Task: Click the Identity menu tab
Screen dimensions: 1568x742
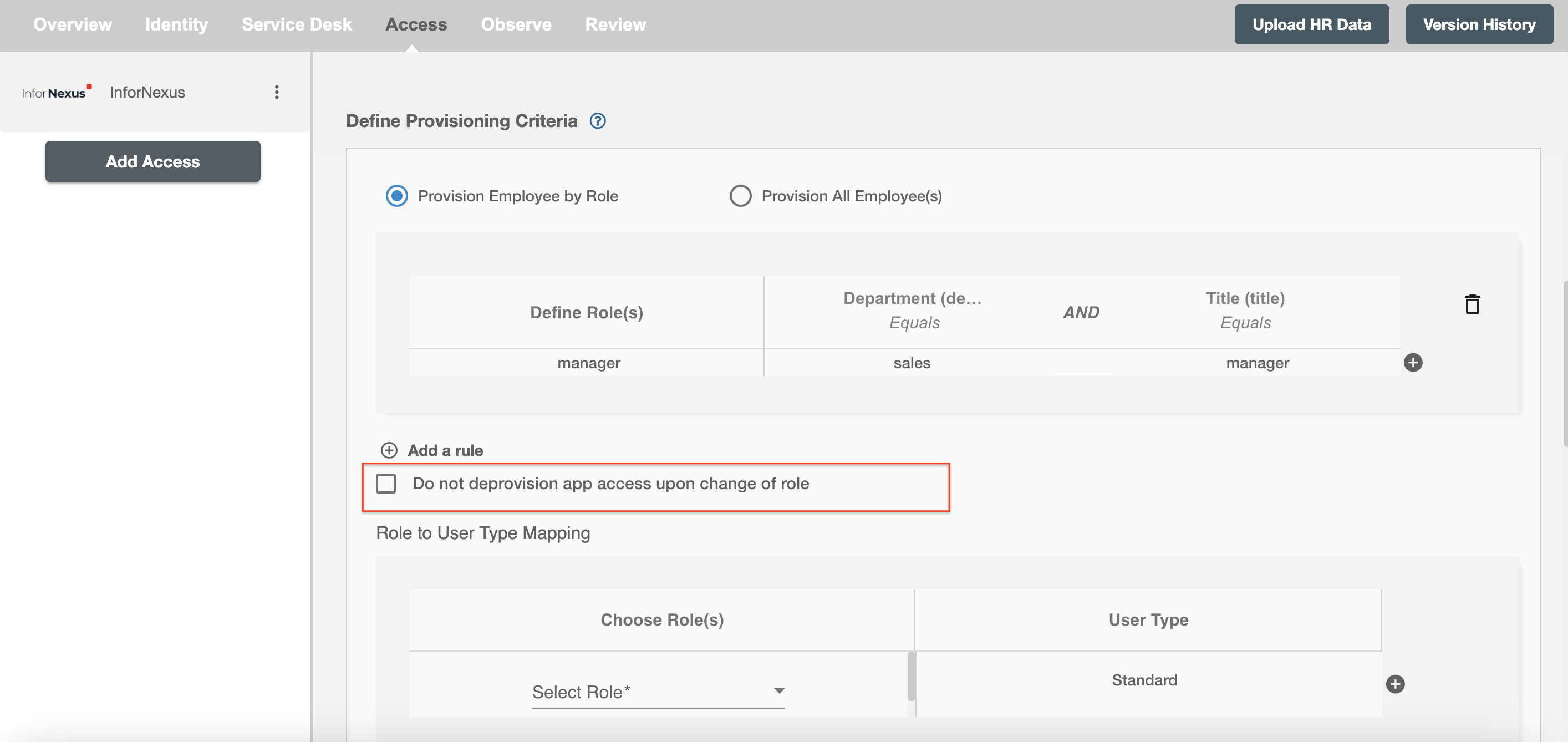Action: [176, 24]
